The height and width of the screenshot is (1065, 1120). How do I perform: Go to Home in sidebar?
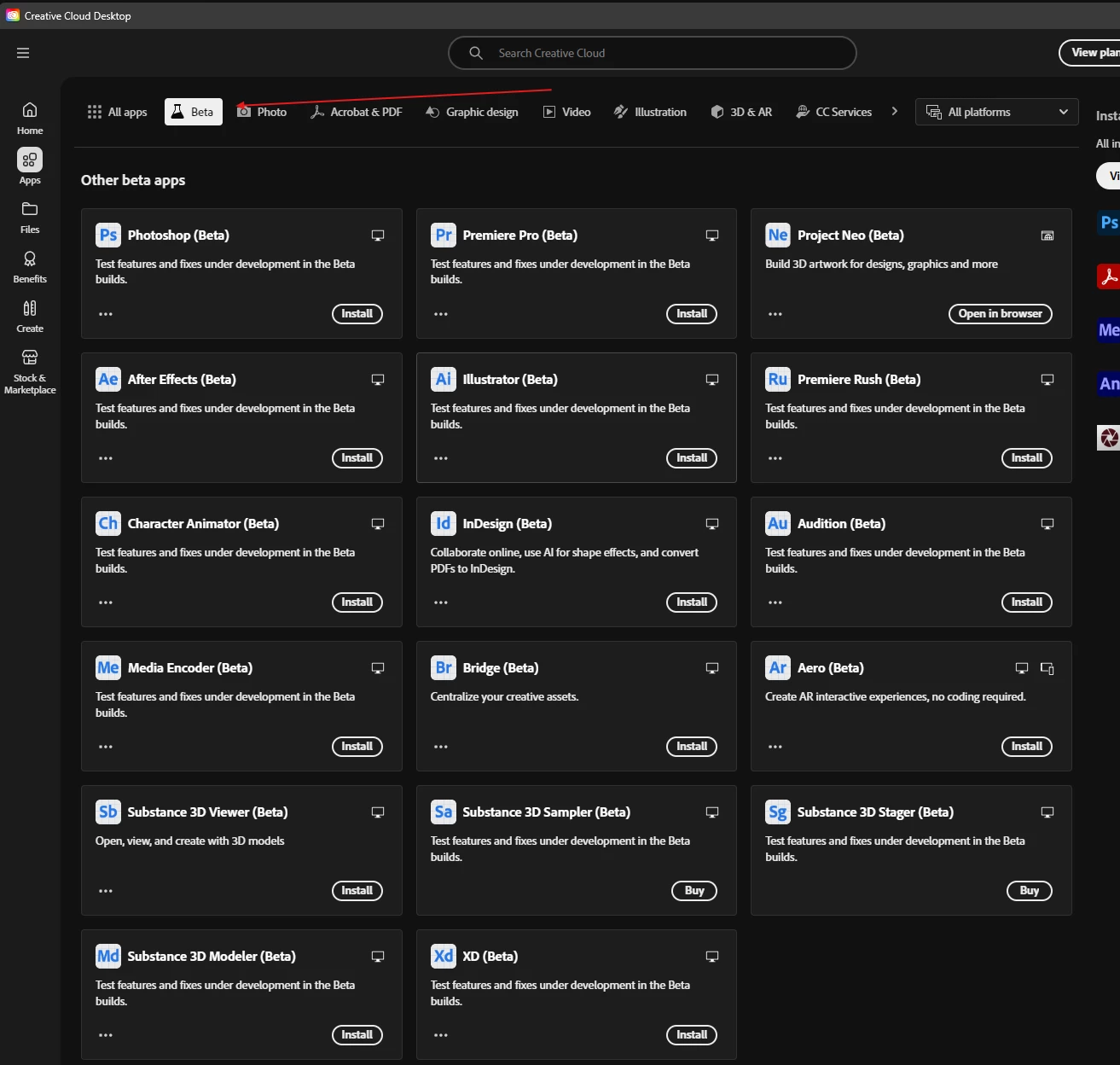click(30, 119)
